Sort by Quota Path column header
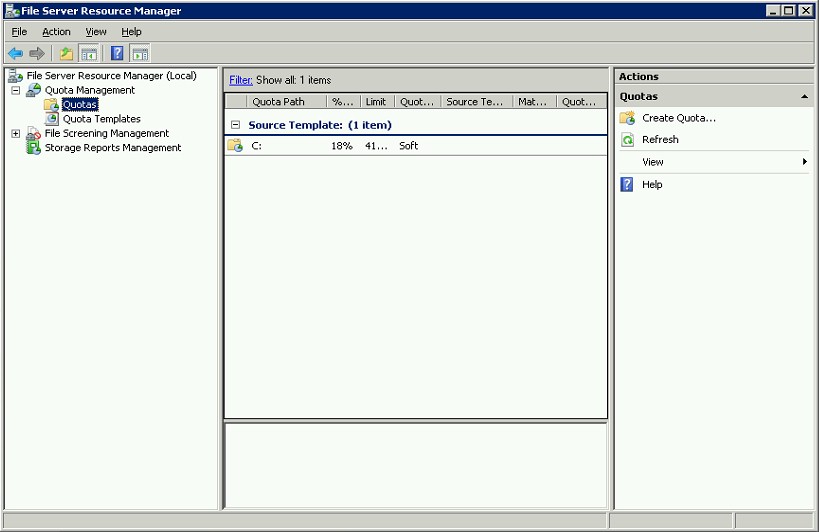The width and height of the screenshot is (819, 532). click(286, 102)
